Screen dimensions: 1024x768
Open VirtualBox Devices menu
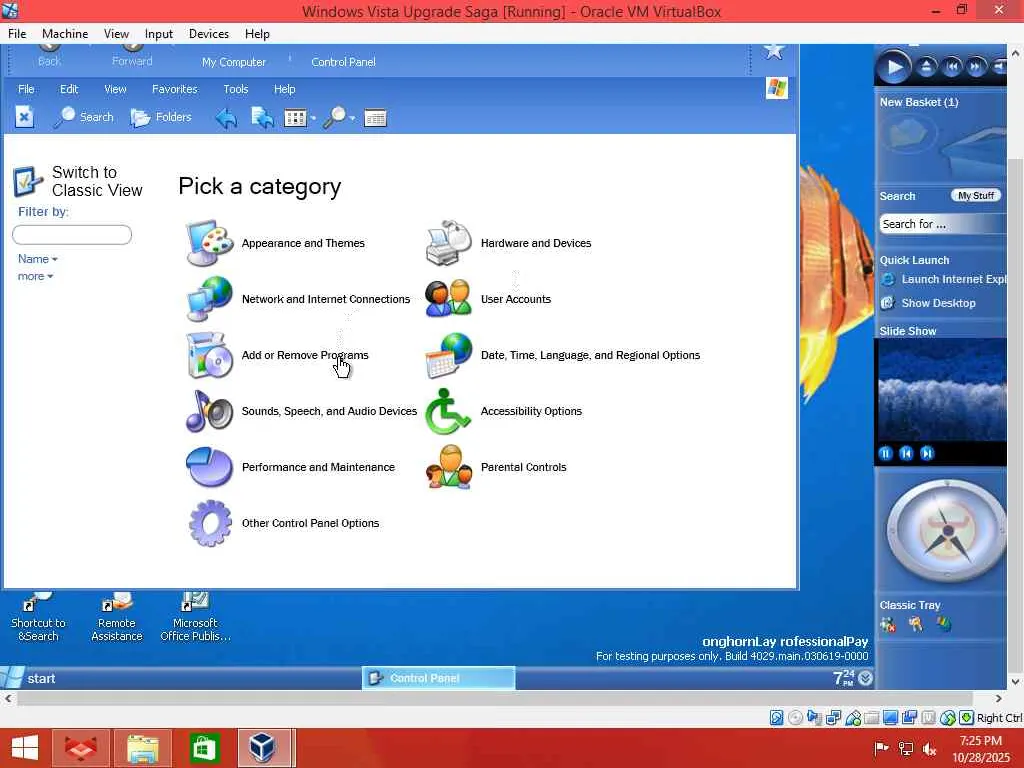tap(209, 34)
